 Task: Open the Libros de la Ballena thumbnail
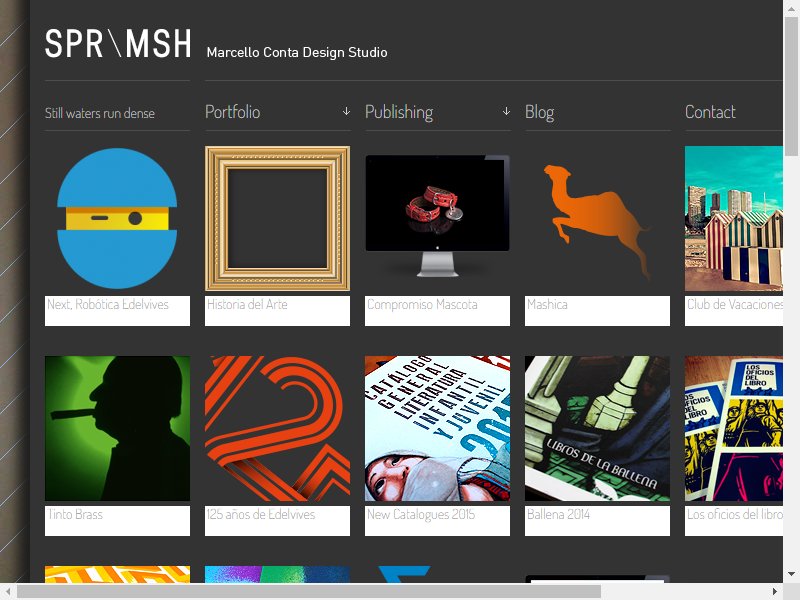[x=597, y=429]
